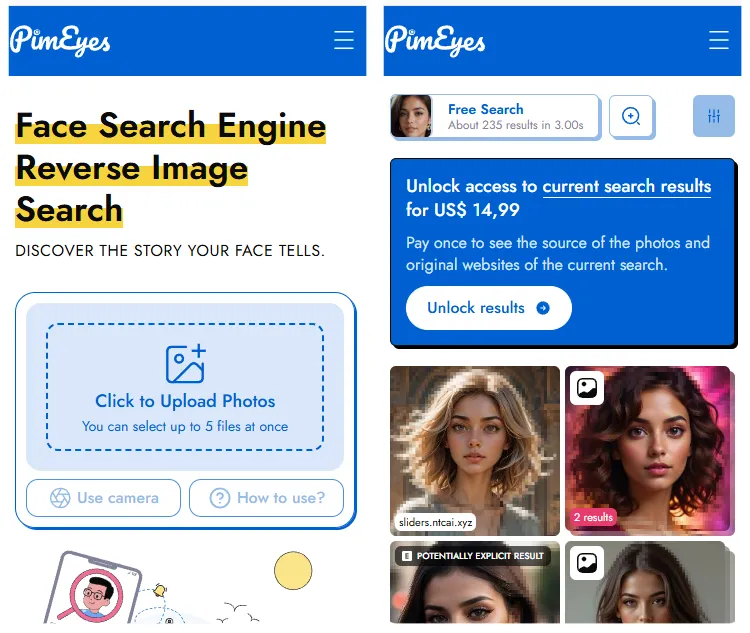Click the add-image upload icon
Image resolution: width=750 pixels, height=633 pixels.
(186, 364)
